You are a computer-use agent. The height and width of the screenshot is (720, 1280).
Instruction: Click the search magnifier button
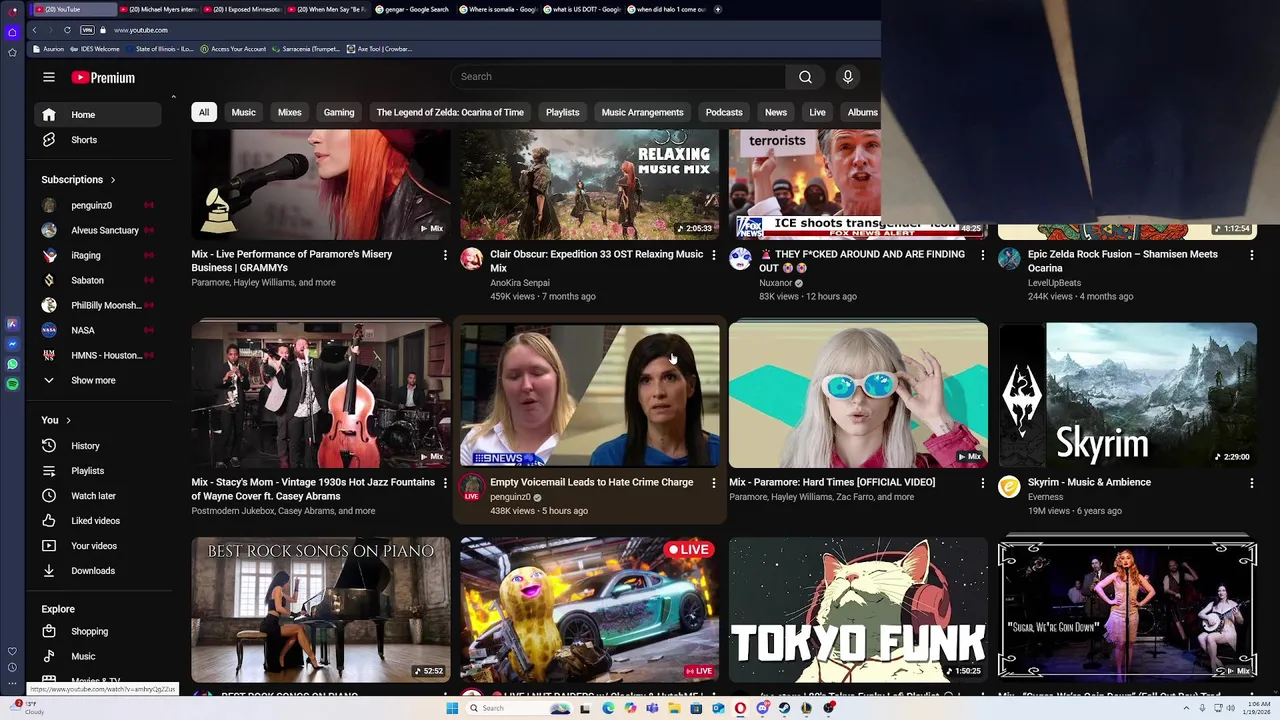(805, 77)
